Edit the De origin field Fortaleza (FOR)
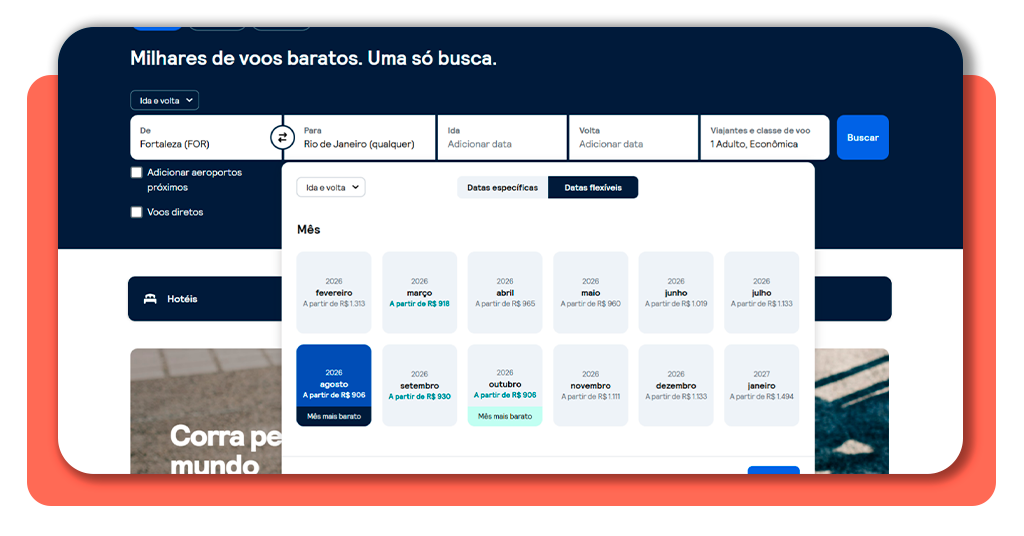The width and height of the screenshot is (1024, 536). point(205,138)
